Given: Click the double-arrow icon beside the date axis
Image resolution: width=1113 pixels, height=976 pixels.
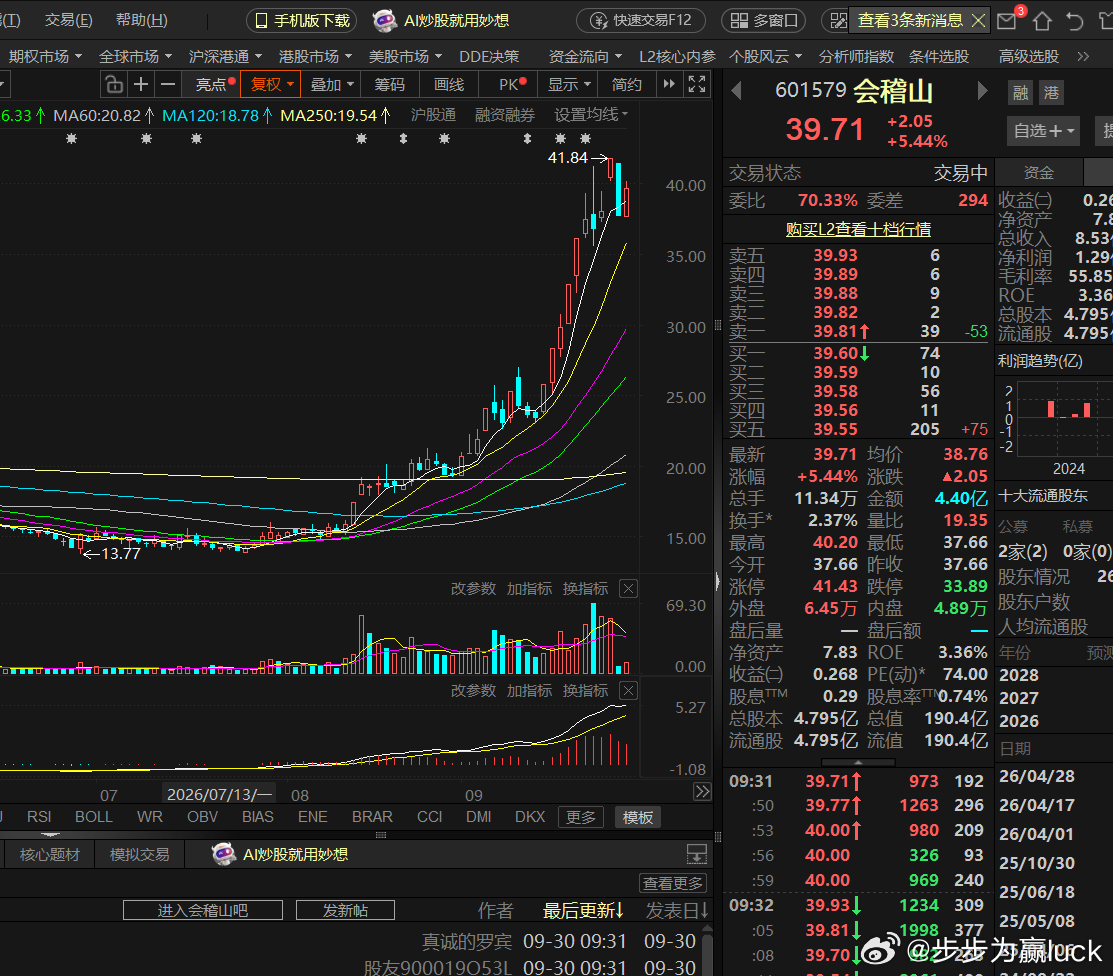Looking at the screenshot, I should (x=702, y=791).
